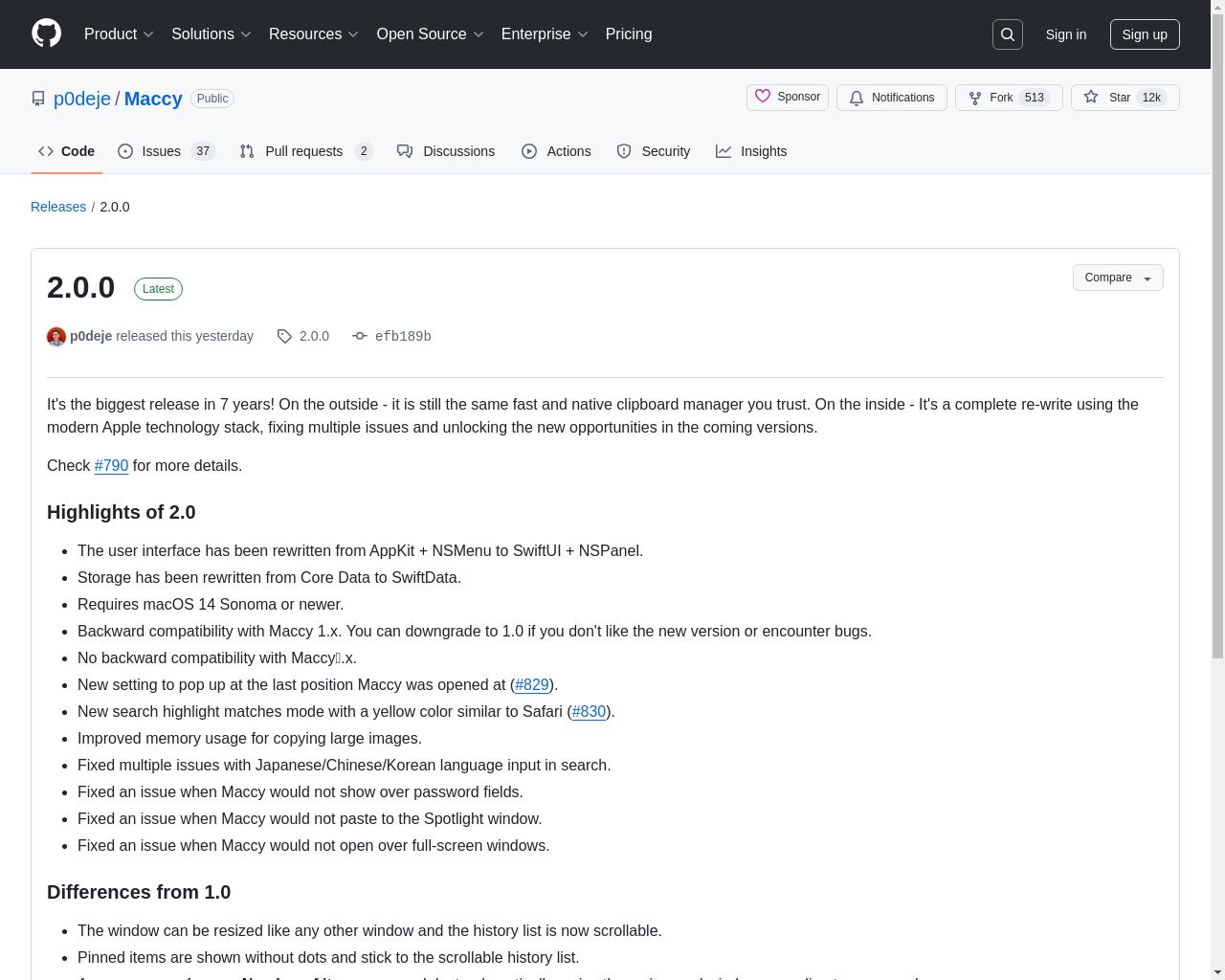Click the Actions play icon
This screenshot has height=980, width=1225.
(x=529, y=151)
